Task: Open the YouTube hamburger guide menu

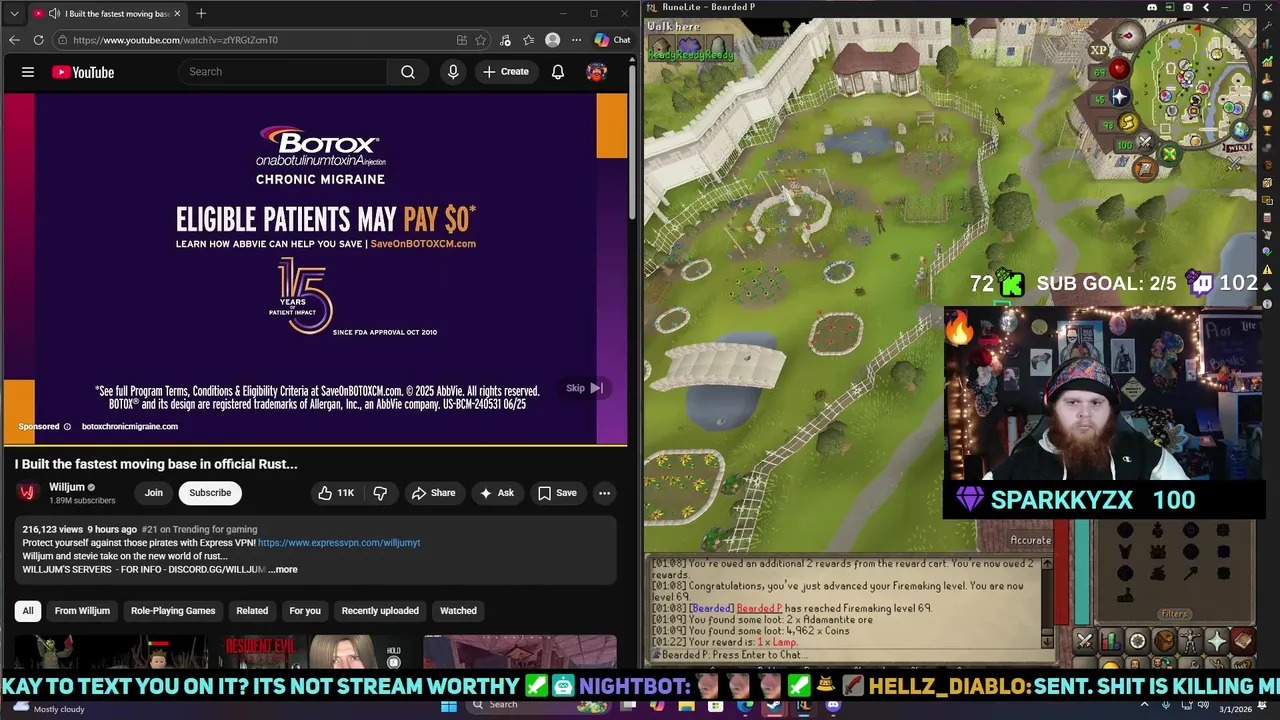Action: tap(28, 72)
